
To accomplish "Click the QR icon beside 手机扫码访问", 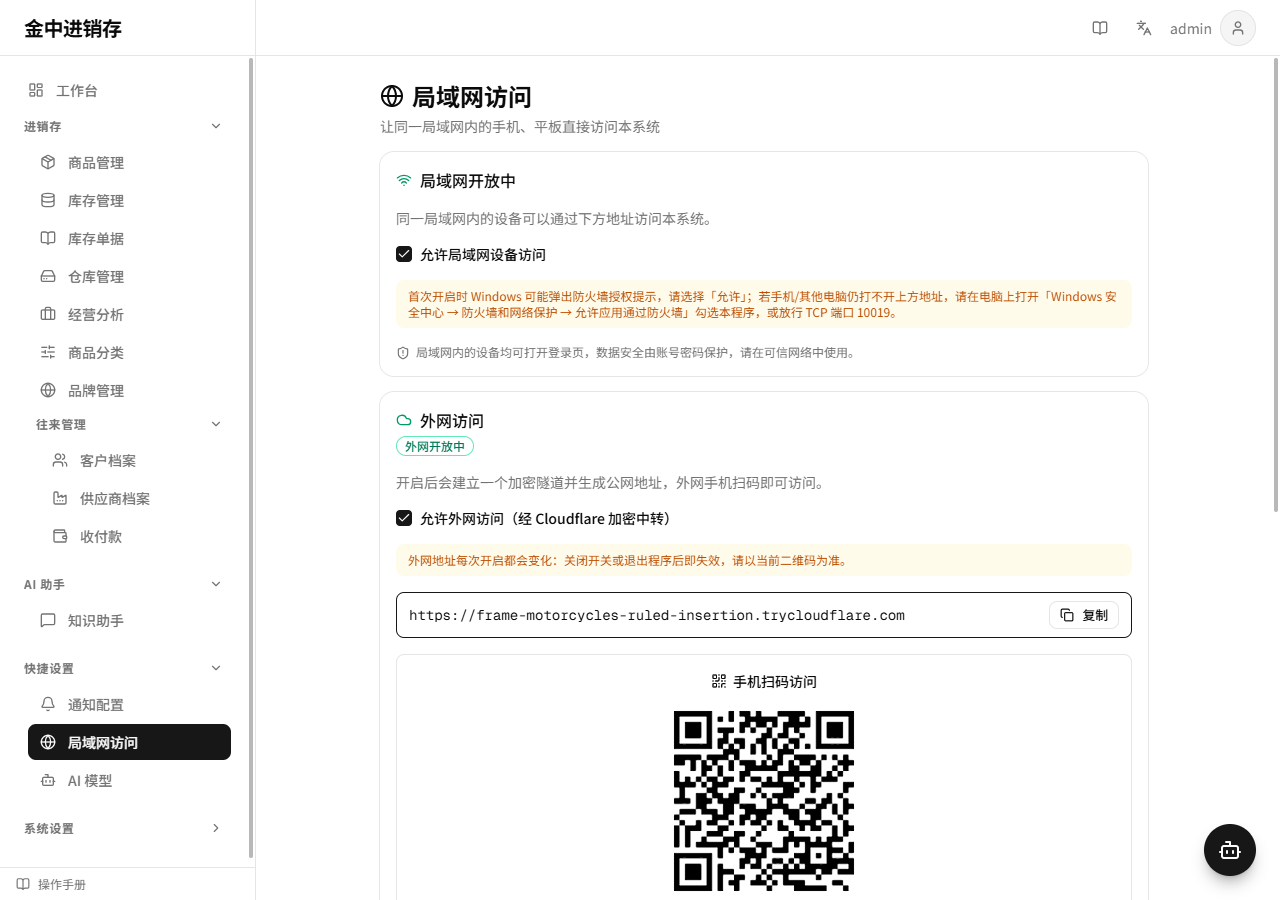I will [719, 681].
